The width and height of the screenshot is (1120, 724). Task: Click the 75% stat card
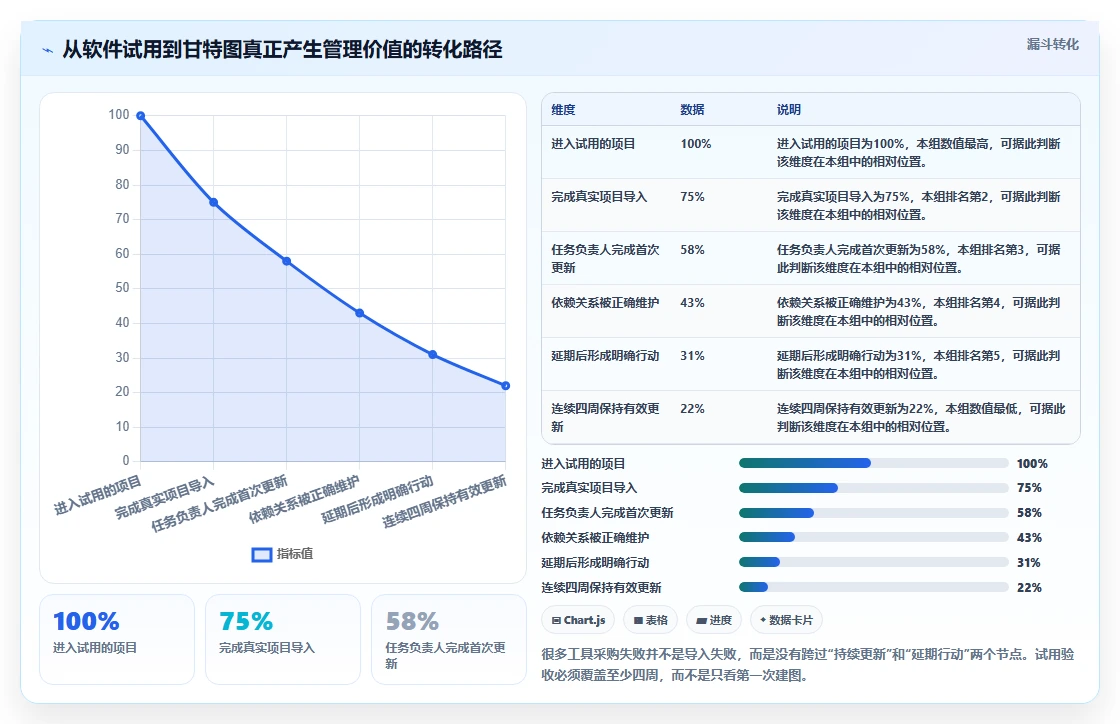(283, 640)
